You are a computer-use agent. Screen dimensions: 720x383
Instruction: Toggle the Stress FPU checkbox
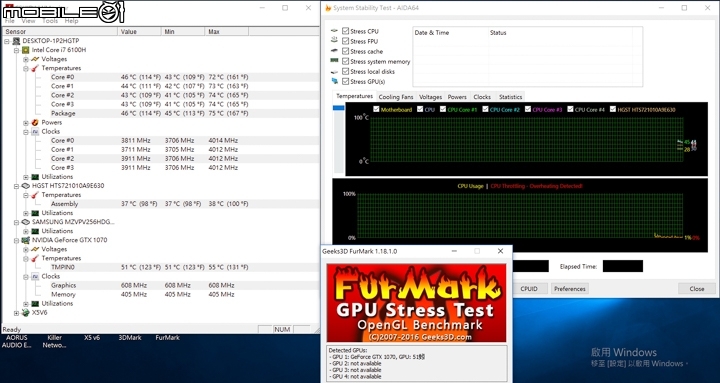pos(345,41)
